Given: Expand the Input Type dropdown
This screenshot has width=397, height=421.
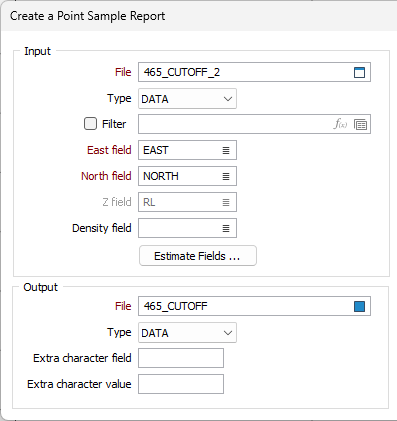Looking at the screenshot, I should click(187, 99).
